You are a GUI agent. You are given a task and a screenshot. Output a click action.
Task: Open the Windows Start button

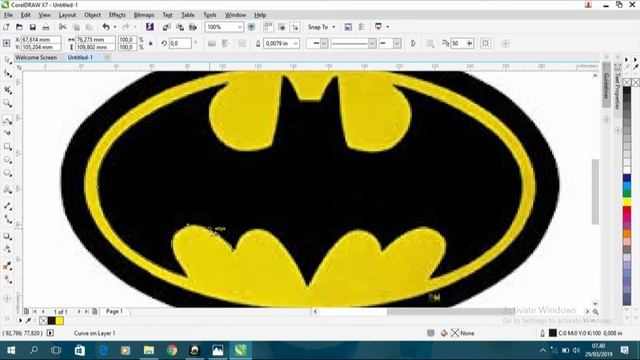pyautogui.click(x=11, y=350)
